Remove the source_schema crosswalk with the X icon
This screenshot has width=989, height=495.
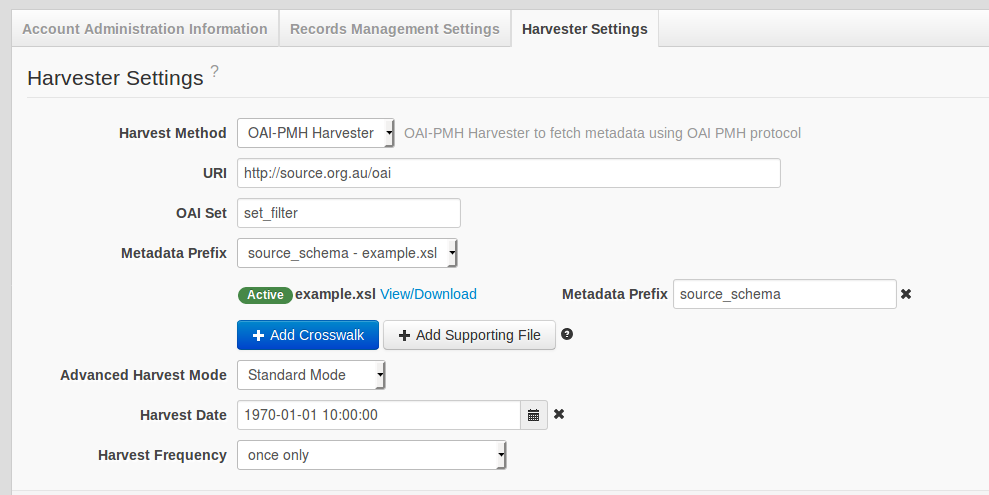[906, 294]
